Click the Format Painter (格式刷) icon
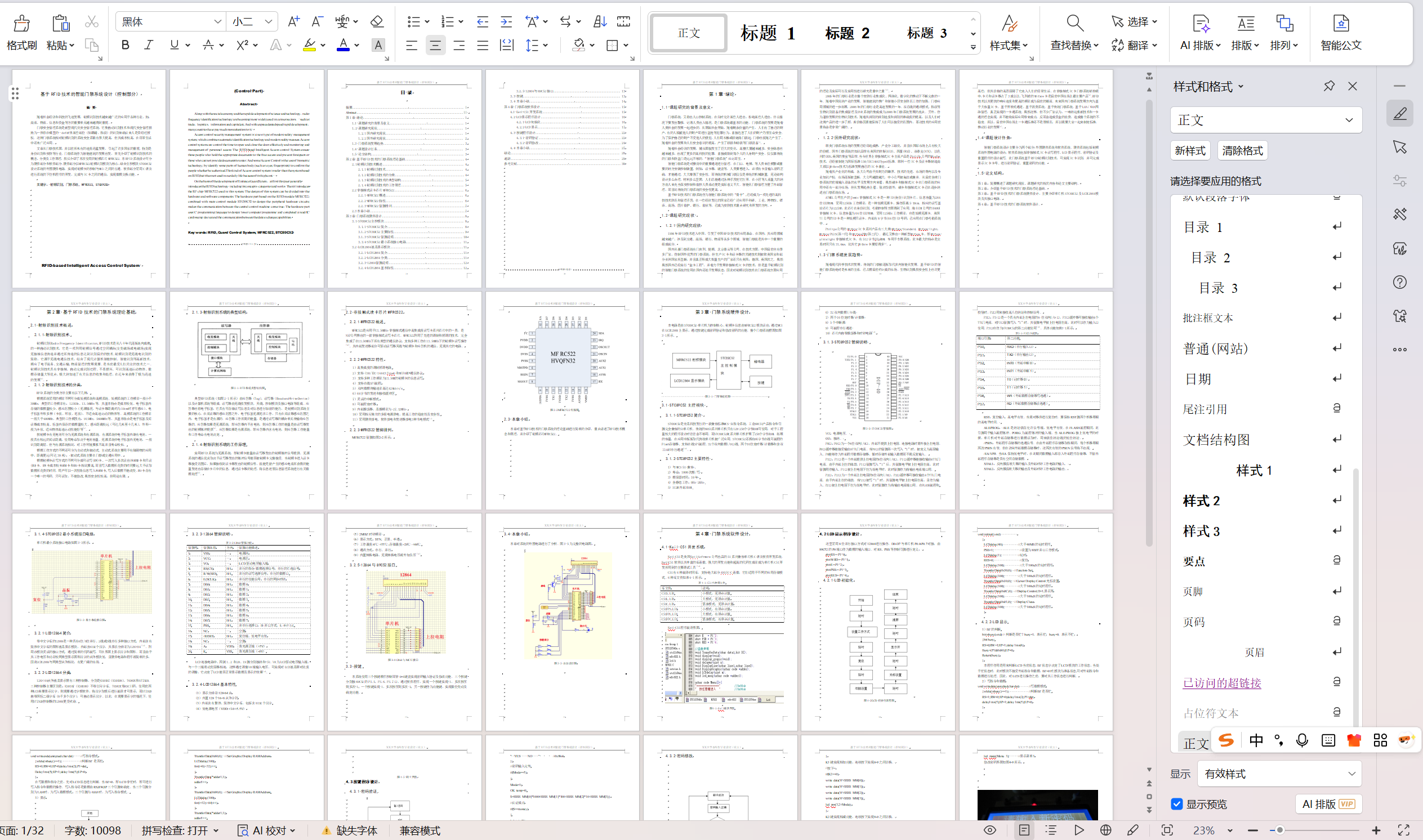This screenshot has height=840, width=1423. coord(21,24)
